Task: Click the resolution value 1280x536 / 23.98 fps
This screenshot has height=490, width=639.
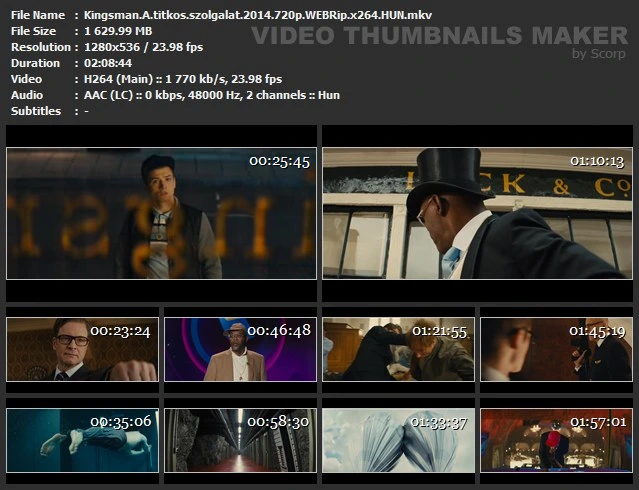Action: pos(143,47)
